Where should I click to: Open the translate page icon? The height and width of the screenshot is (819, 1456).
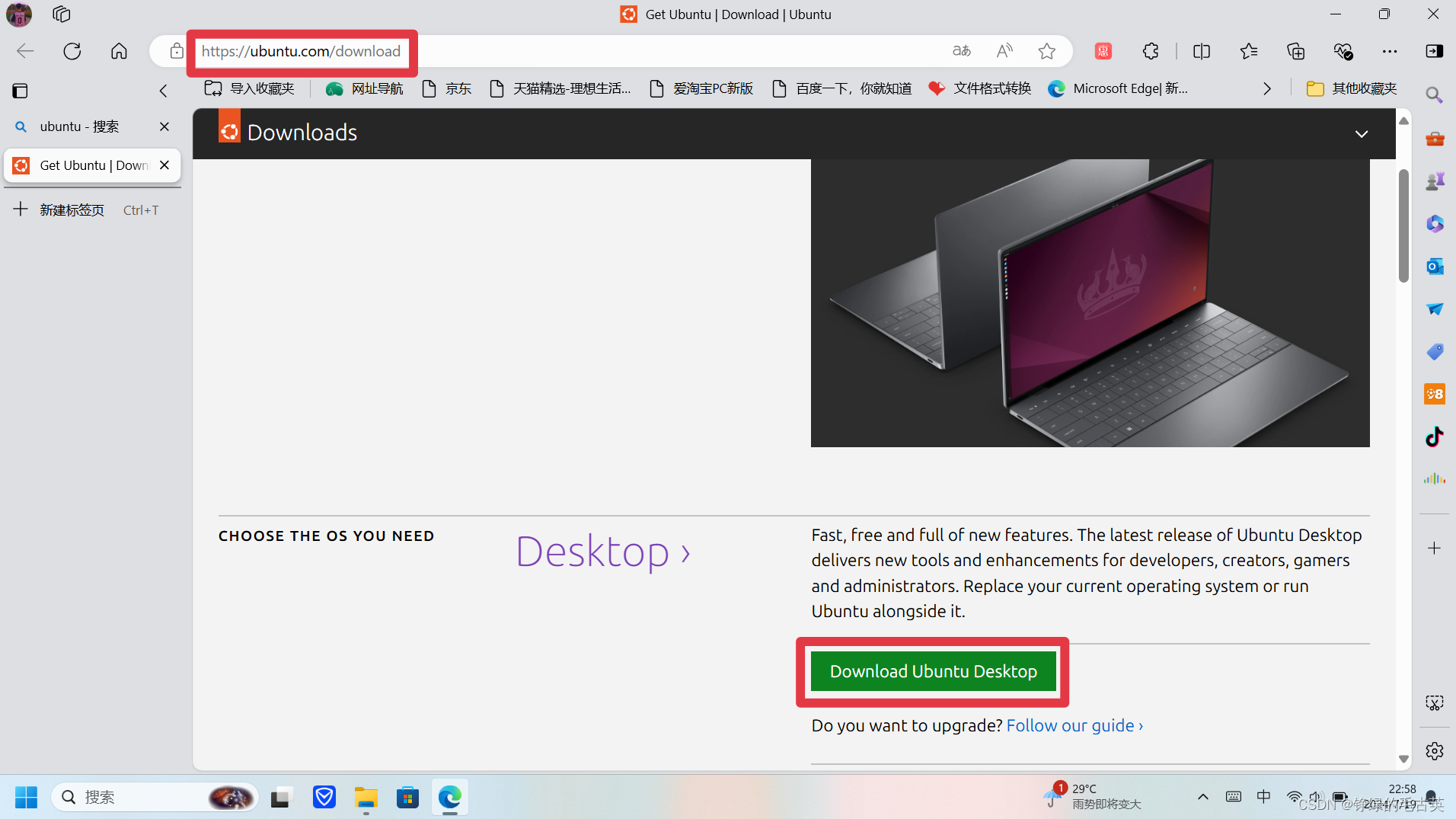tap(962, 51)
